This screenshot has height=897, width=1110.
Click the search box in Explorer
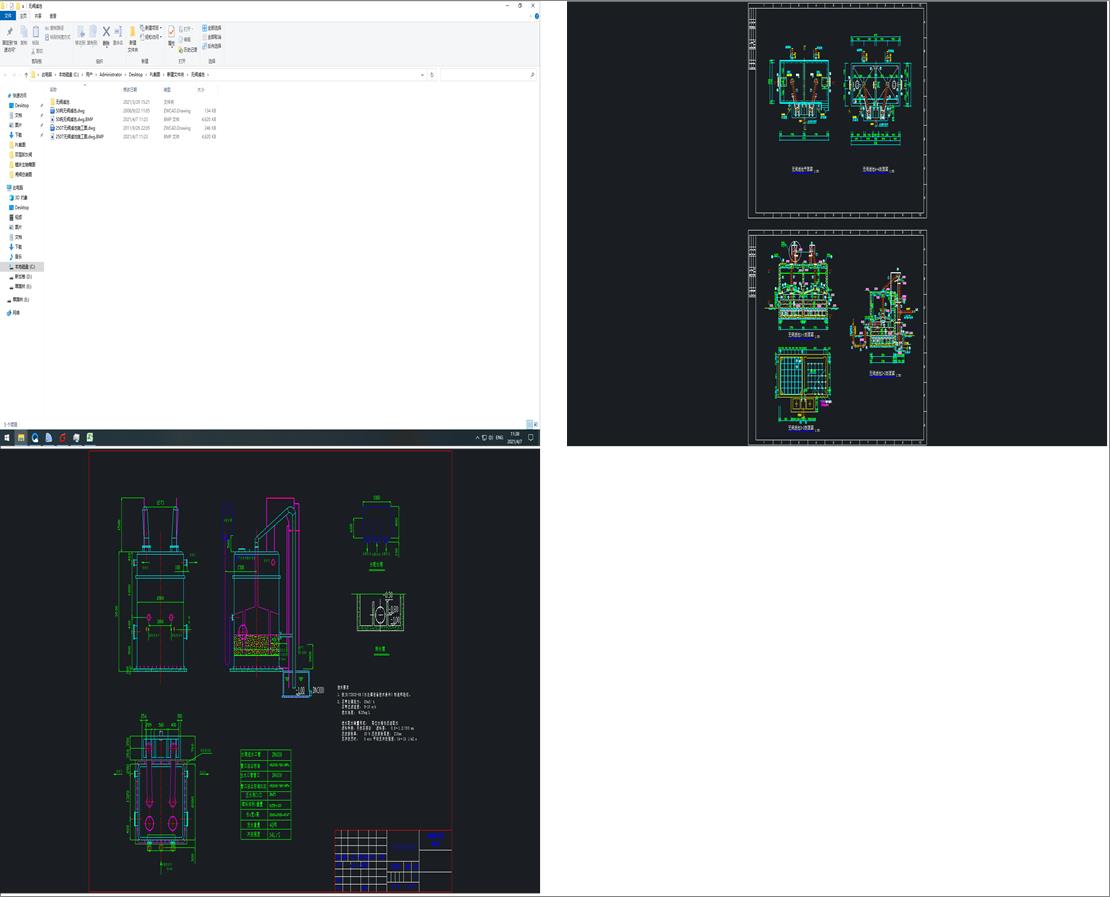click(487, 74)
